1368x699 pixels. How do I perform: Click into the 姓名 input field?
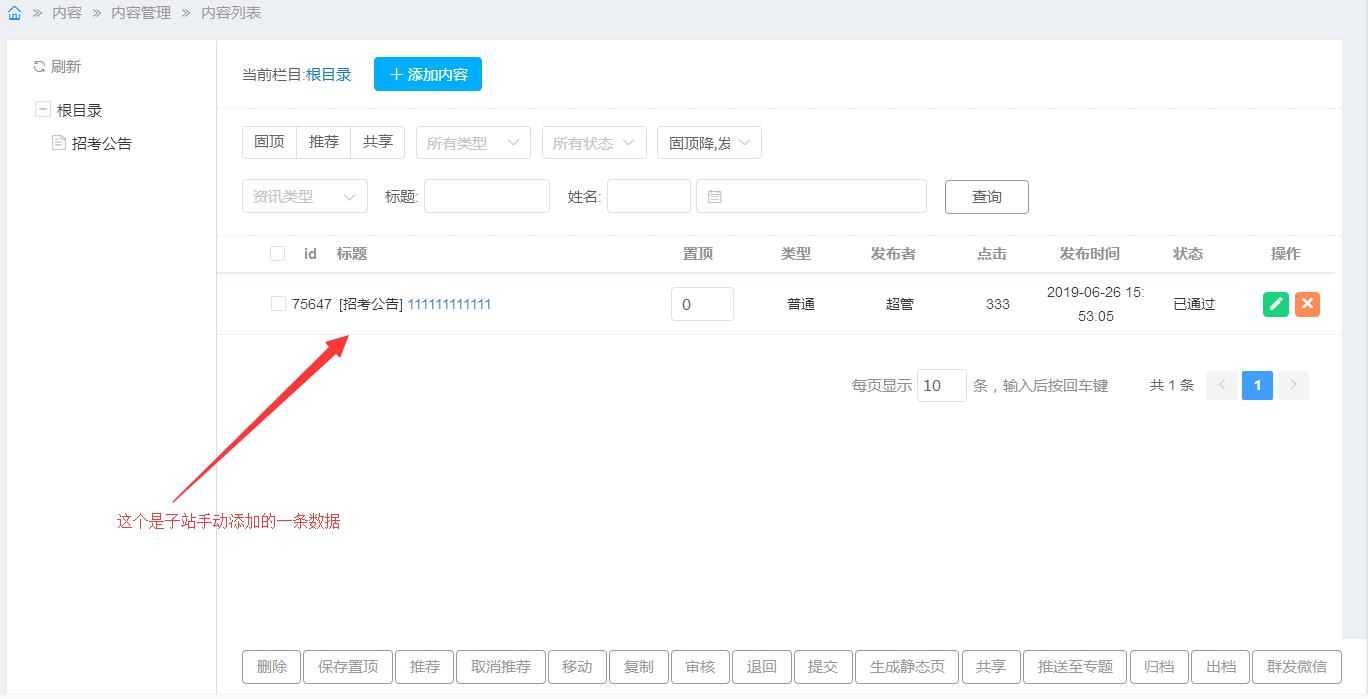click(x=649, y=196)
